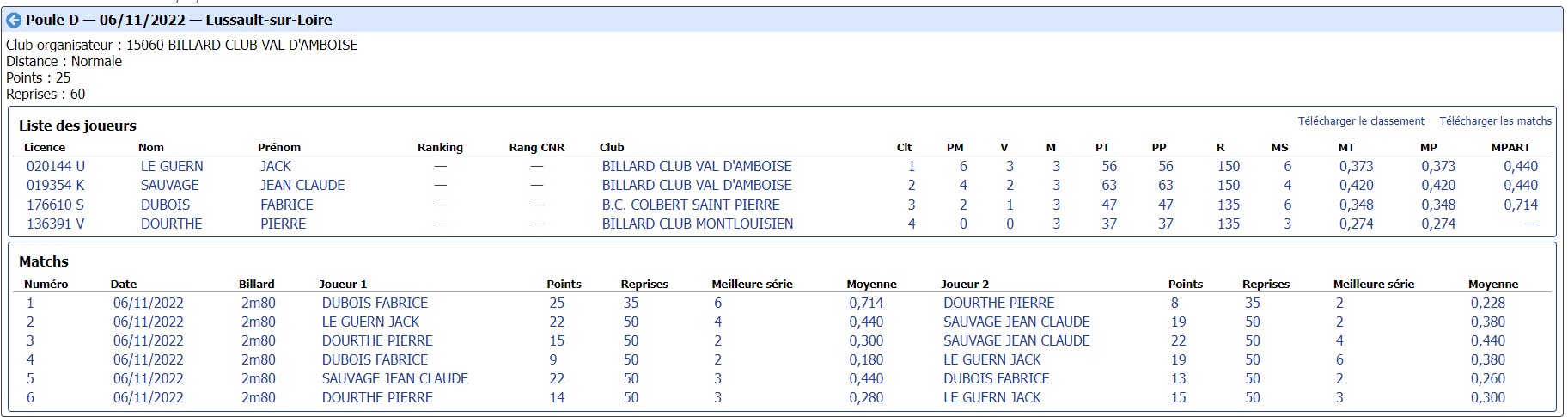Open Télécharger les matchs link

click(1496, 121)
